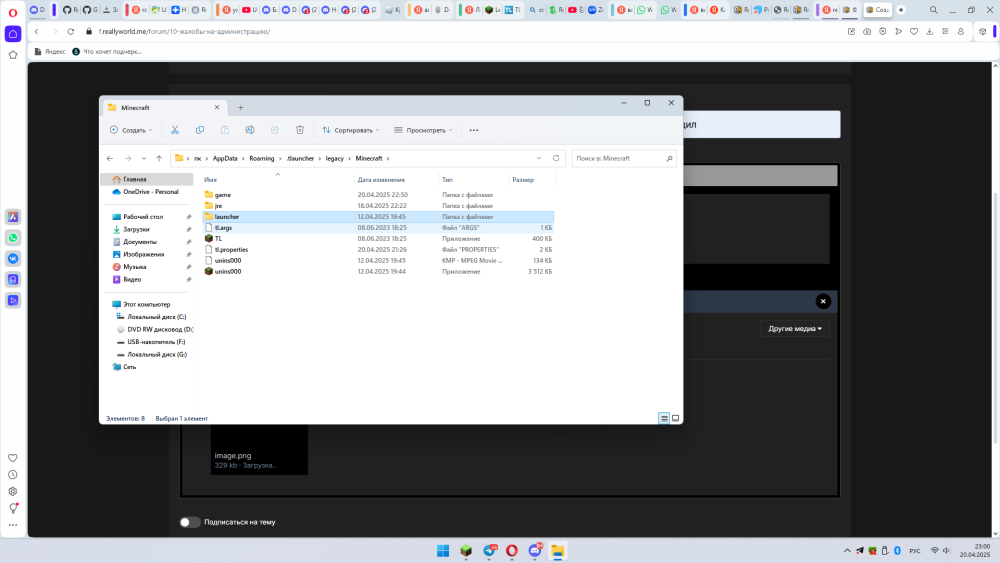This screenshot has width=1000, height=563.
Task: Open WhatsApp in Opera sidebar
Action: pyautogui.click(x=13, y=238)
